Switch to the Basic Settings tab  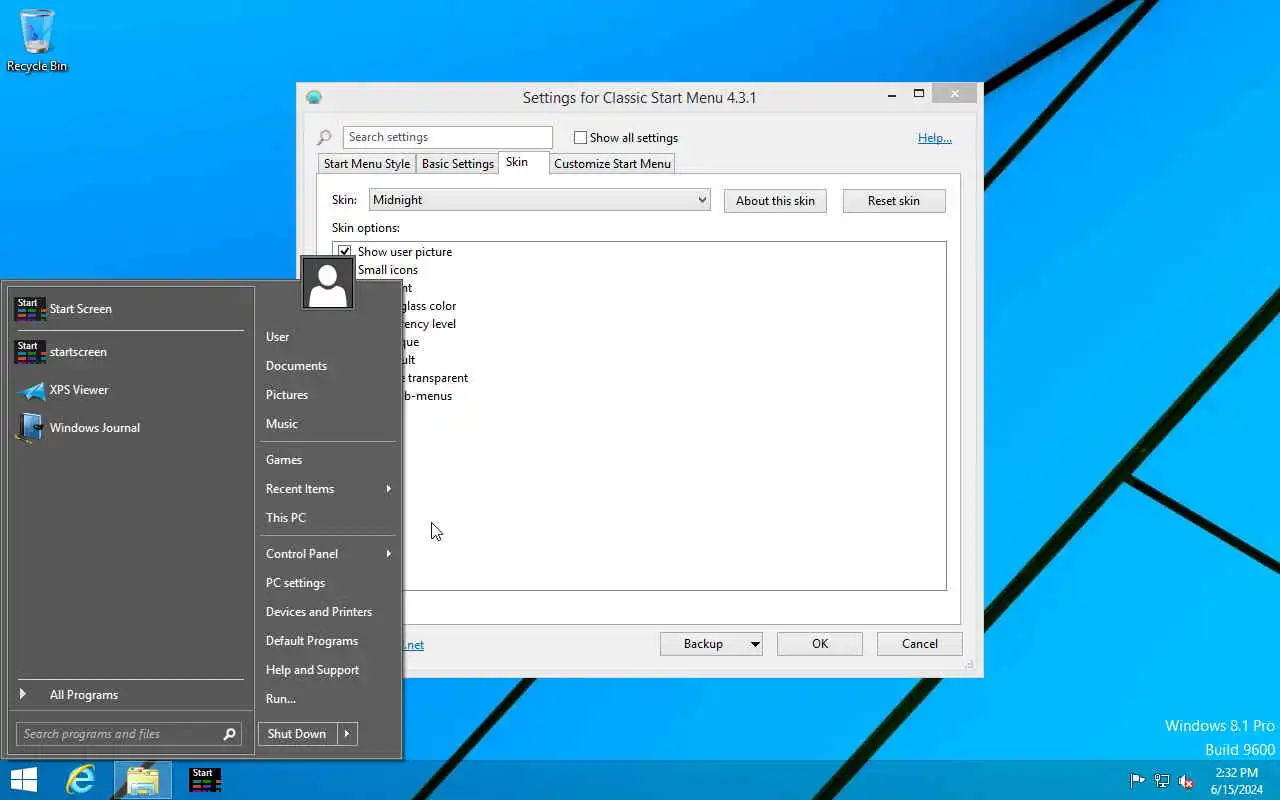tap(458, 164)
